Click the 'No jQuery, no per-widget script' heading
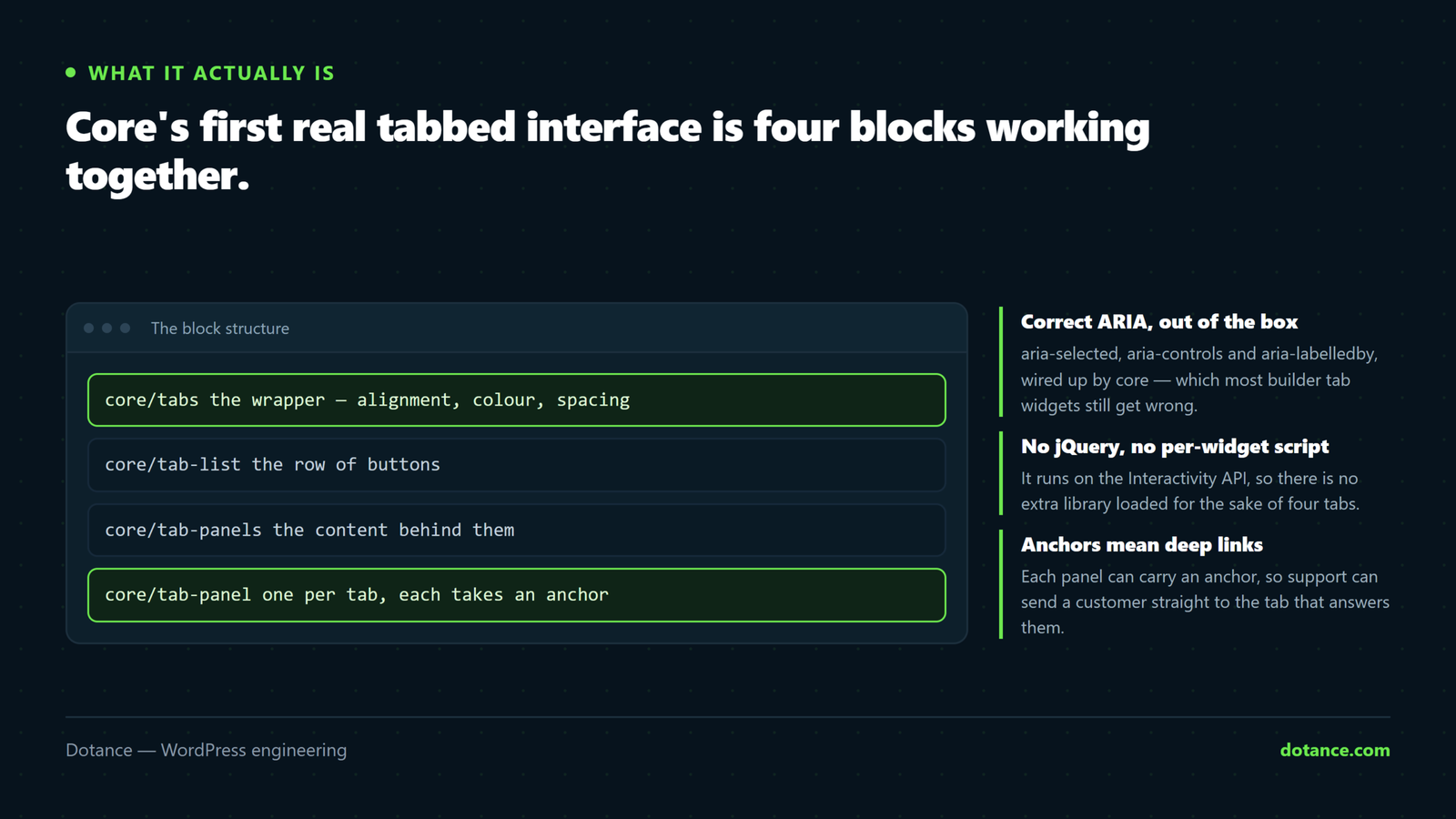This screenshot has height=819, width=1456. [x=1174, y=446]
